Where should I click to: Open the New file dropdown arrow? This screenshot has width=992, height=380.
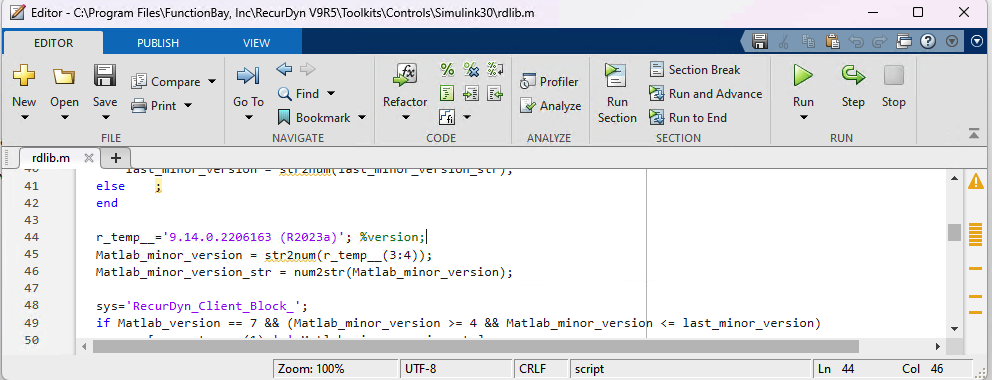click(x=24, y=118)
